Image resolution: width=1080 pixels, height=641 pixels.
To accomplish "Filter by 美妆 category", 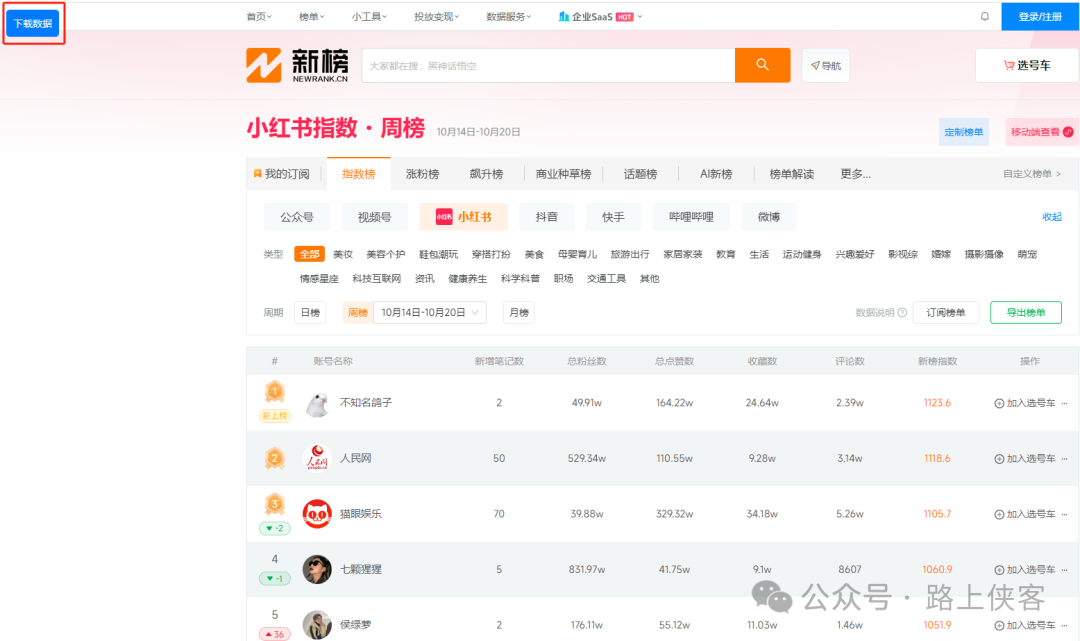I will [343, 254].
